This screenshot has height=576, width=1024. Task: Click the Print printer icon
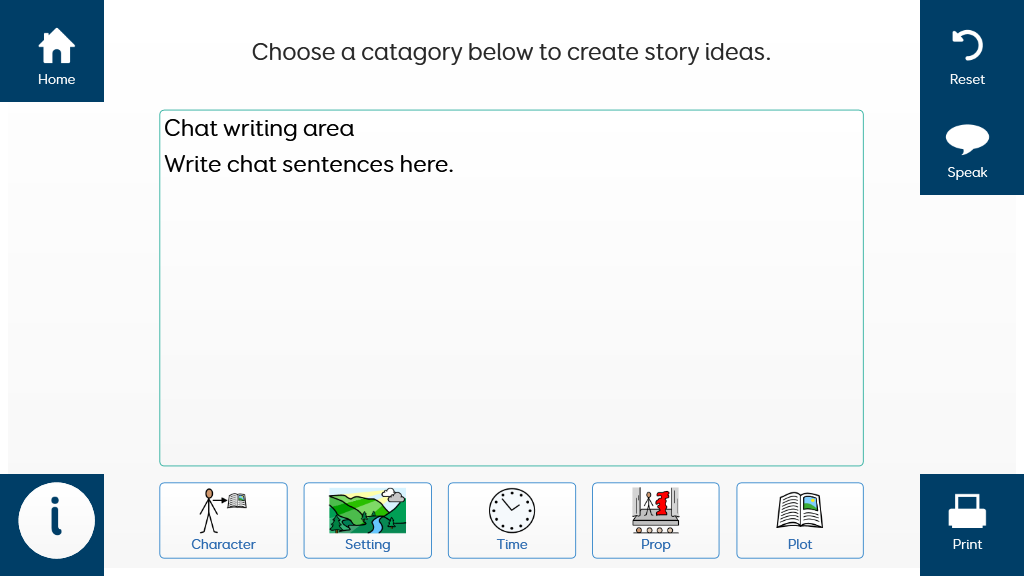point(967,511)
